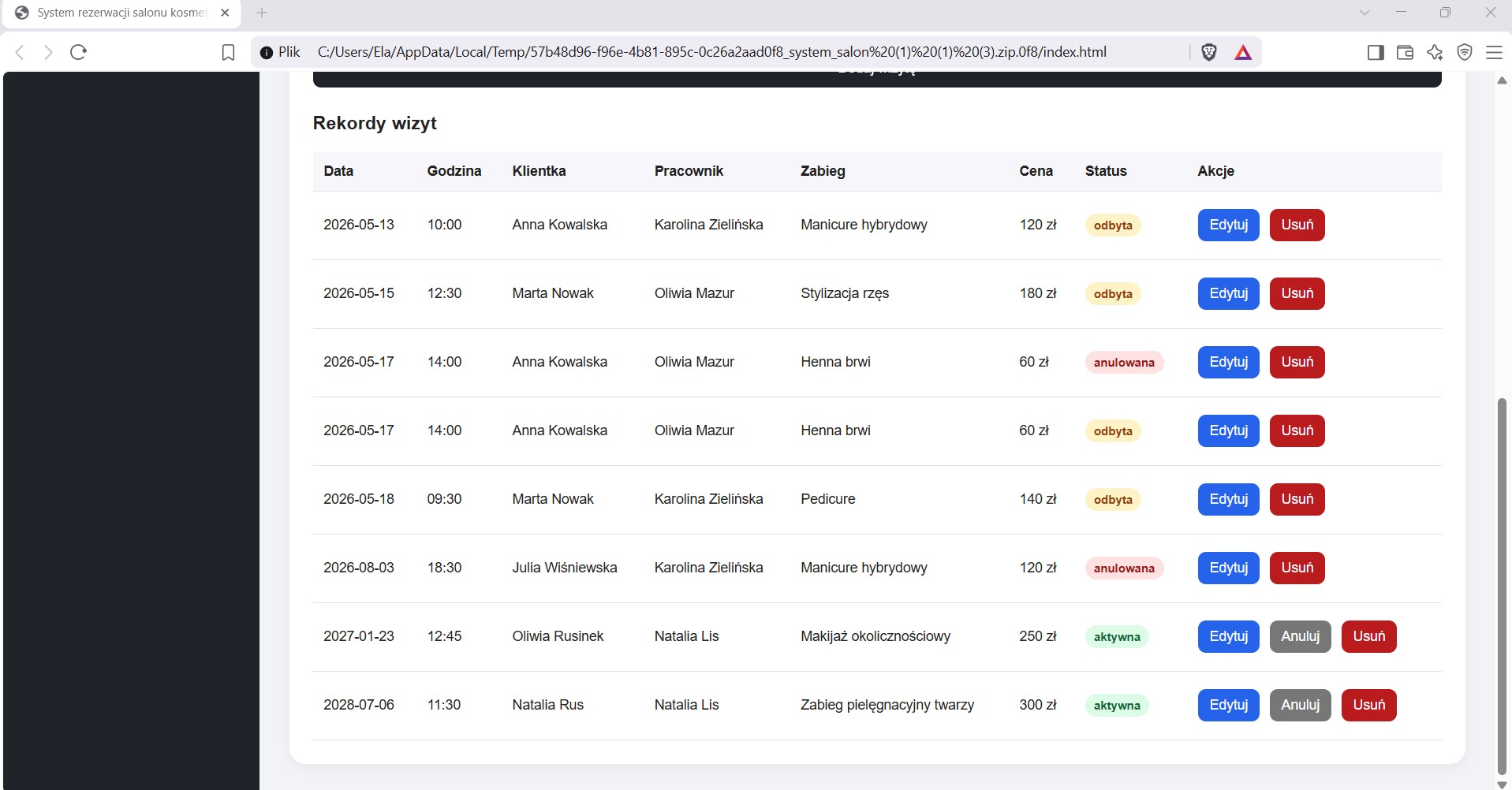Delete the Stylizacja rzęs visit
The width and height of the screenshot is (1512, 790).
click(1297, 293)
